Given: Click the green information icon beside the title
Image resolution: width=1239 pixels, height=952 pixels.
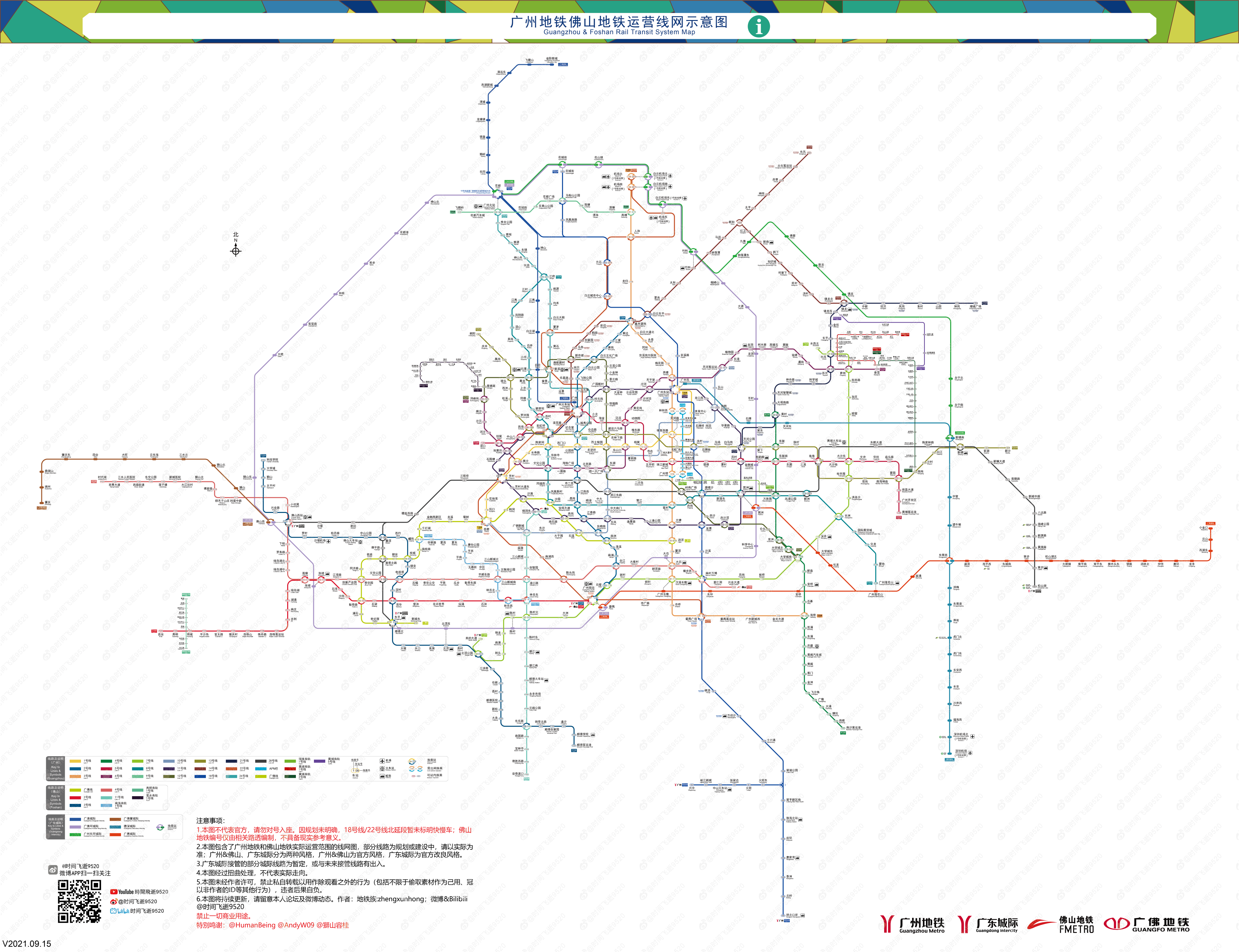Looking at the screenshot, I should 758,26.
